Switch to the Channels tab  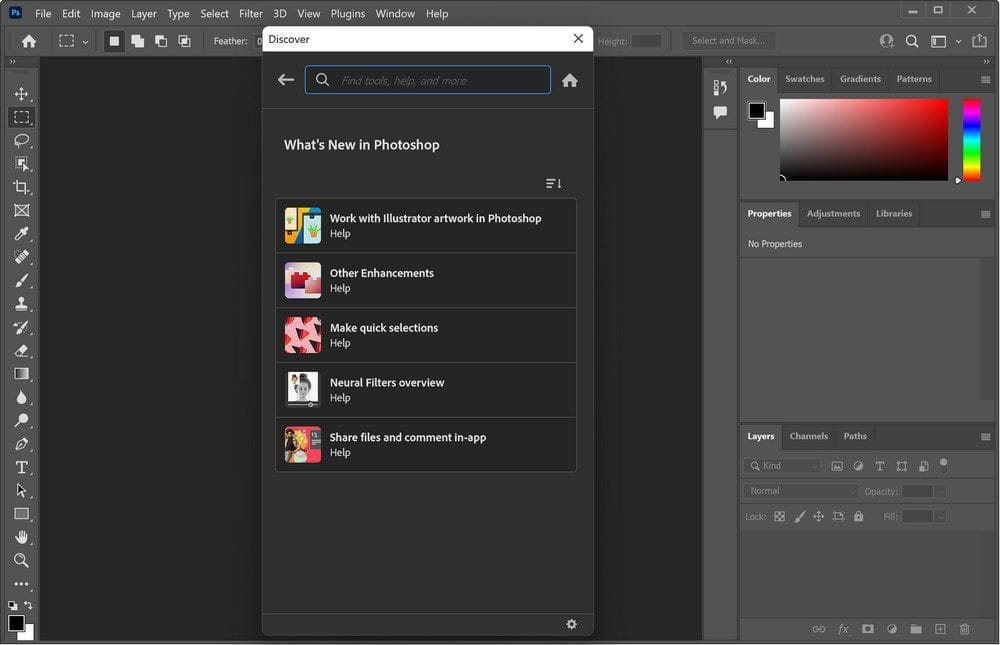point(809,436)
